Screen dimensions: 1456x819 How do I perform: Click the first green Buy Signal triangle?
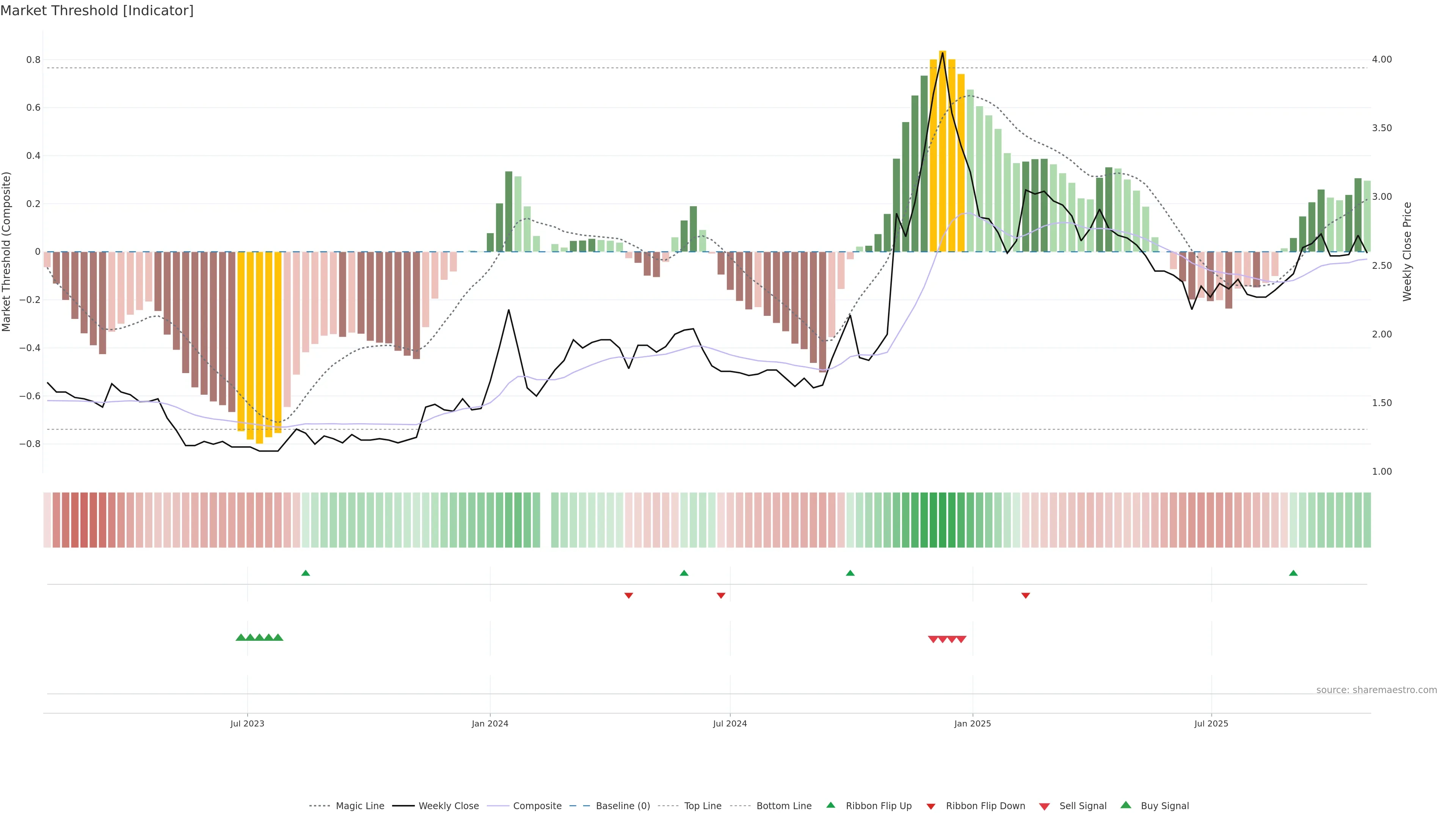241,637
